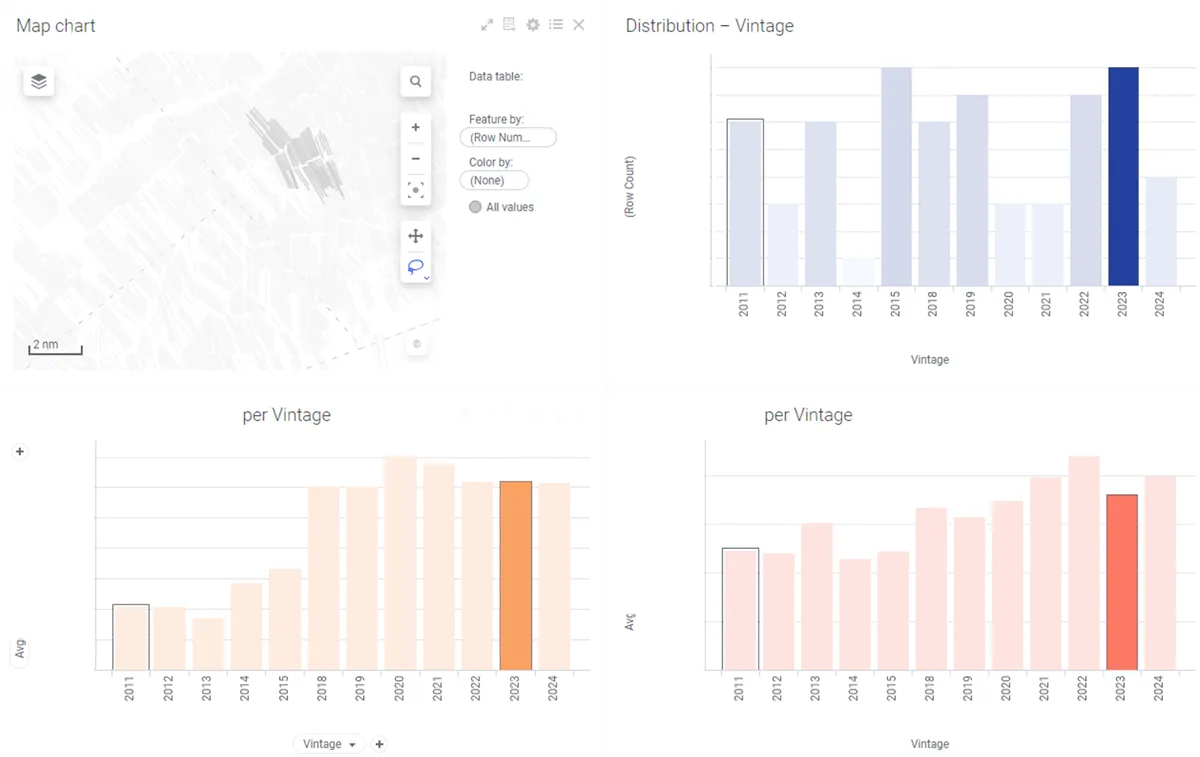This screenshot has height=757, width=1200.
Task: Toggle the Map chart legend list icon
Action: tap(556, 25)
